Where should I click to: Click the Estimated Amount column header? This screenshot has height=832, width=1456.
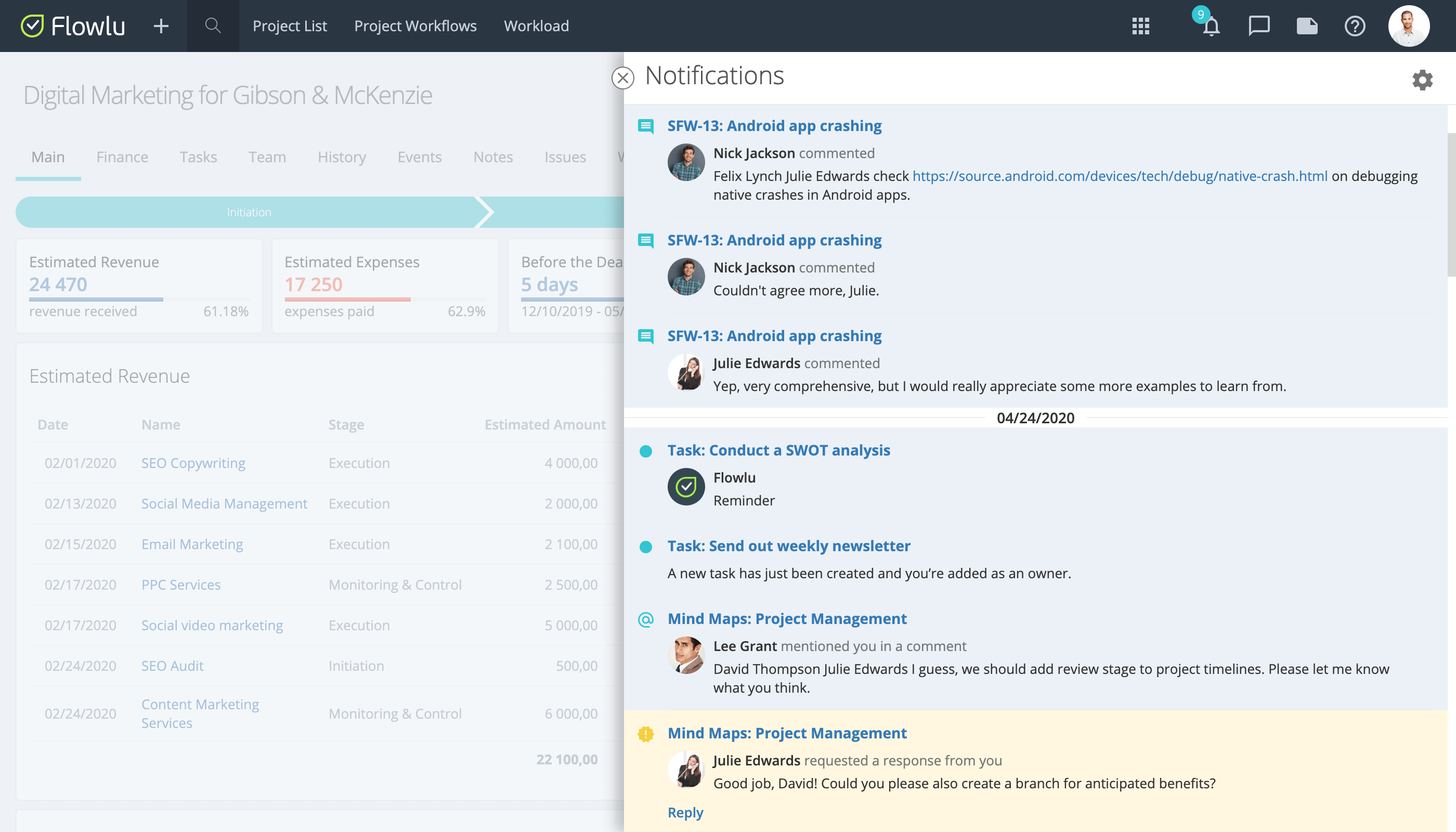545,424
